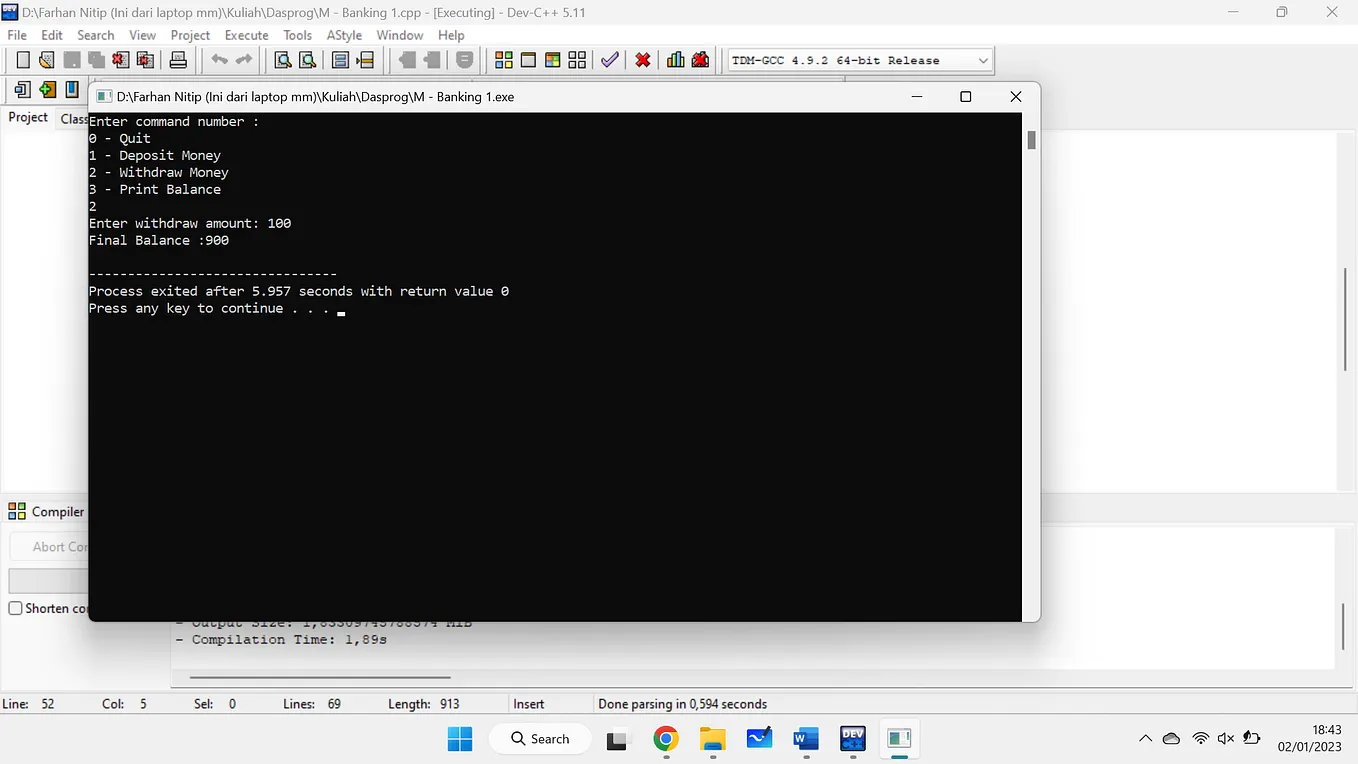Screen dimensions: 1358x764
Task: Click the muted volume tray icon
Action: [1226, 739]
